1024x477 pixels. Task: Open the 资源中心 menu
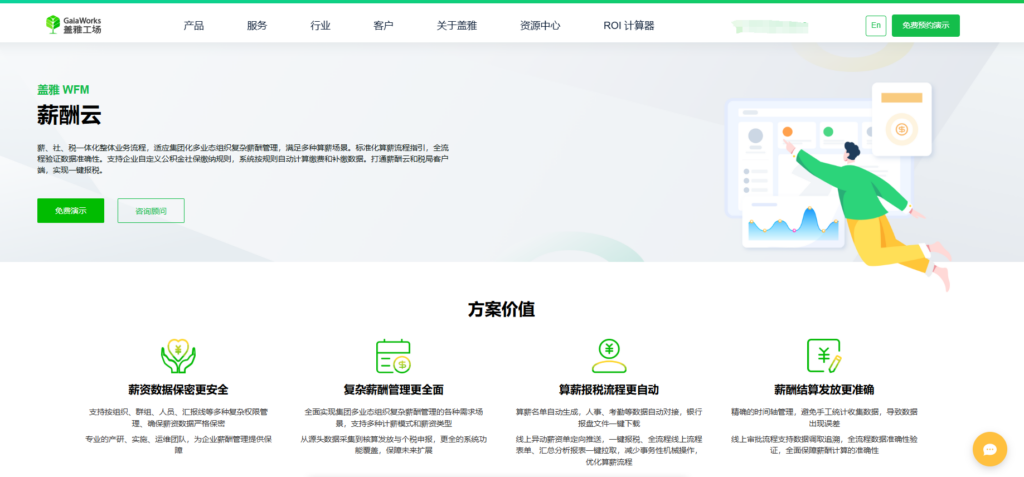point(540,25)
